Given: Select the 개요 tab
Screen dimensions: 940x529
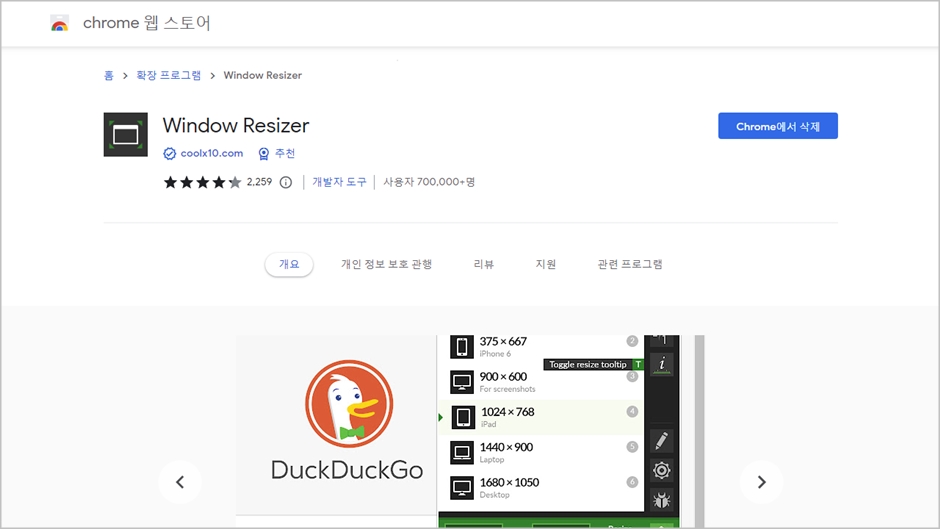Looking at the screenshot, I should point(289,264).
